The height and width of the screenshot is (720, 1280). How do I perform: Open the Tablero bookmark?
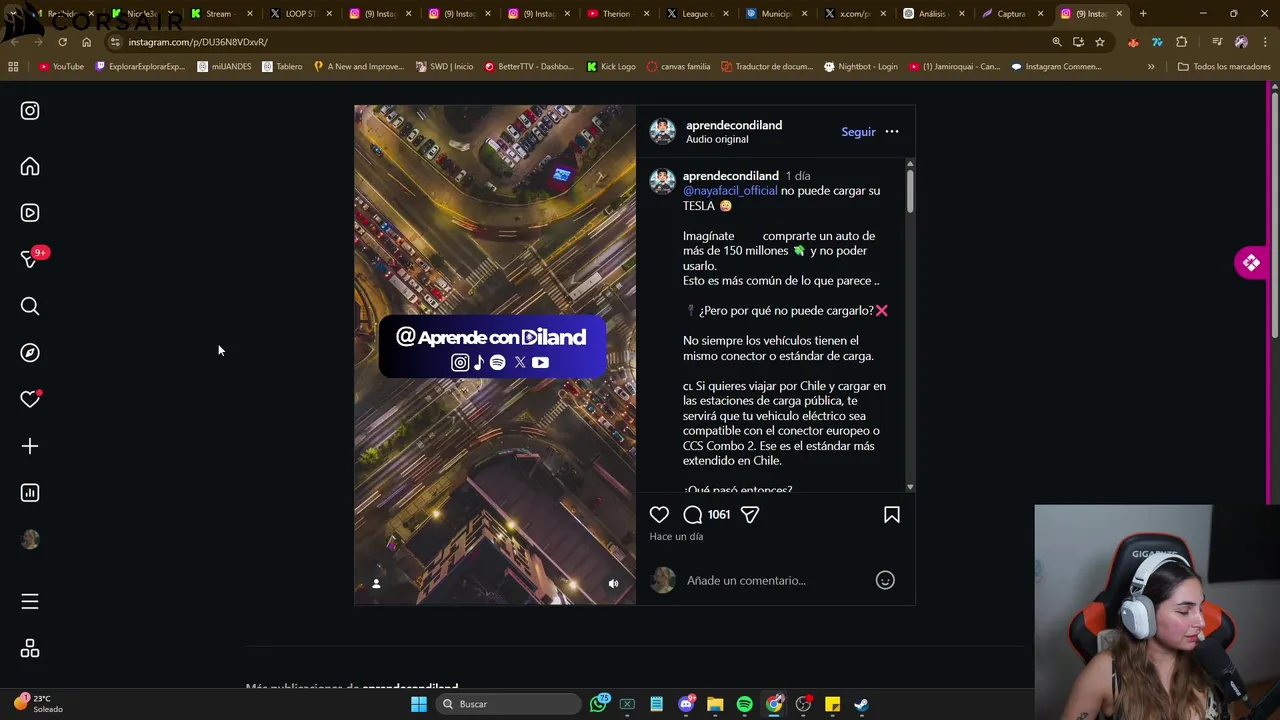tap(282, 67)
